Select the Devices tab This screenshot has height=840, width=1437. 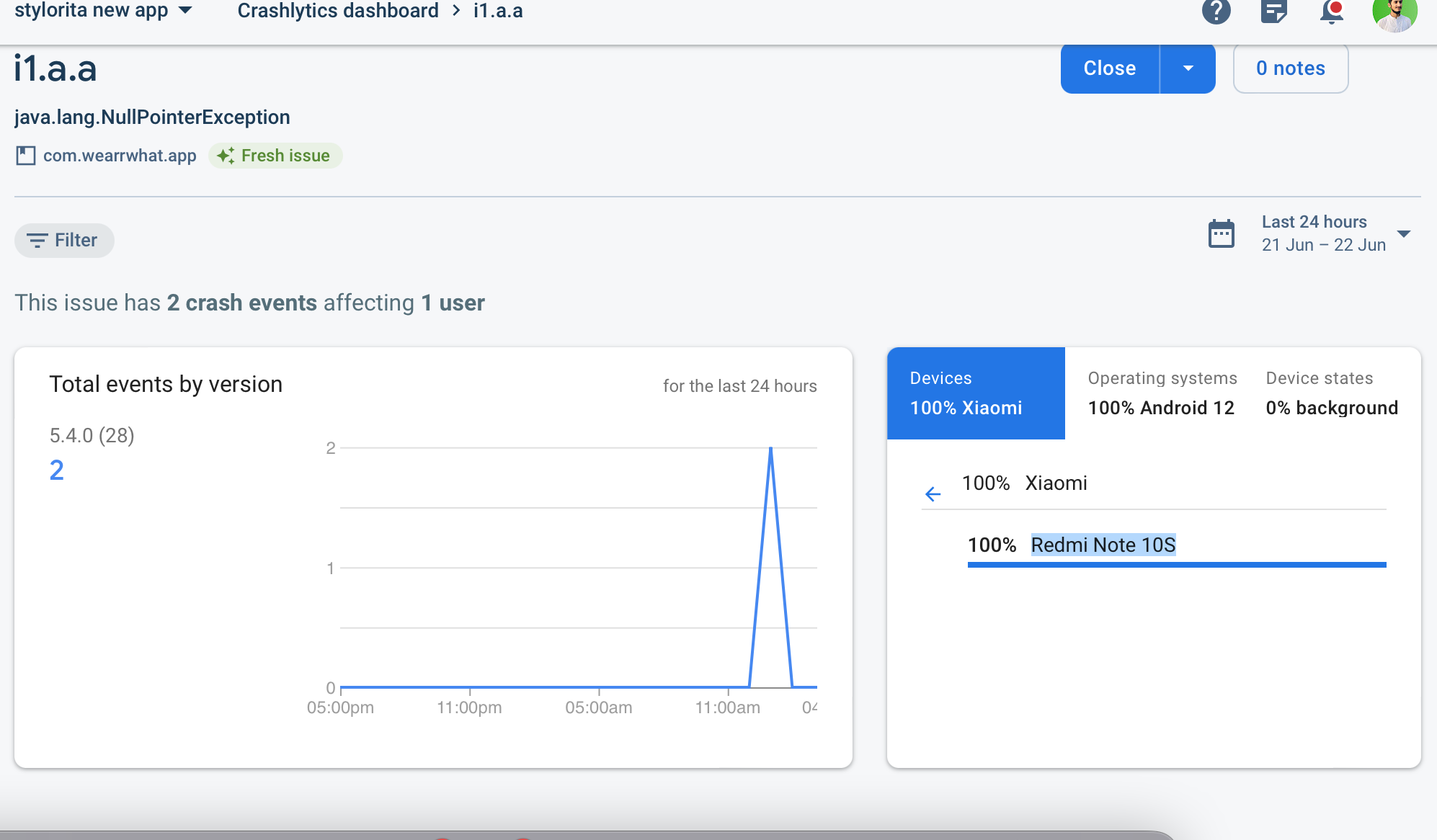(976, 393)
